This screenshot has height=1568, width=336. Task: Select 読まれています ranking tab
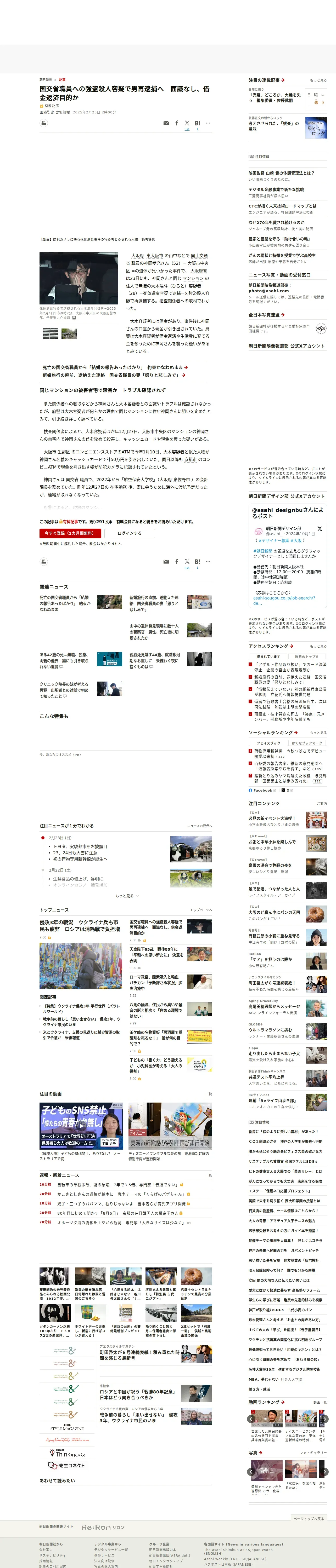268,657
